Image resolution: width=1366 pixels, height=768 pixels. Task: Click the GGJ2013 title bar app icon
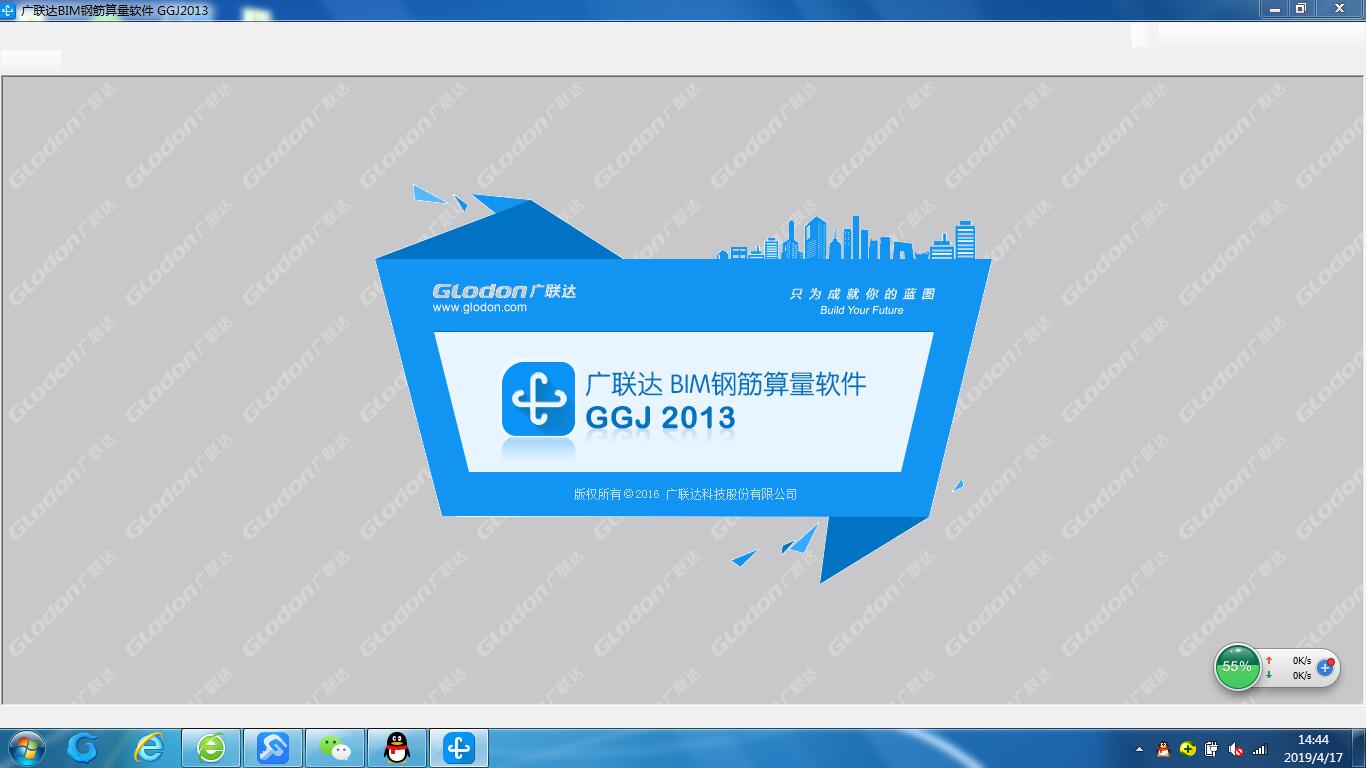pyautogui.click(x=9, y=10)
